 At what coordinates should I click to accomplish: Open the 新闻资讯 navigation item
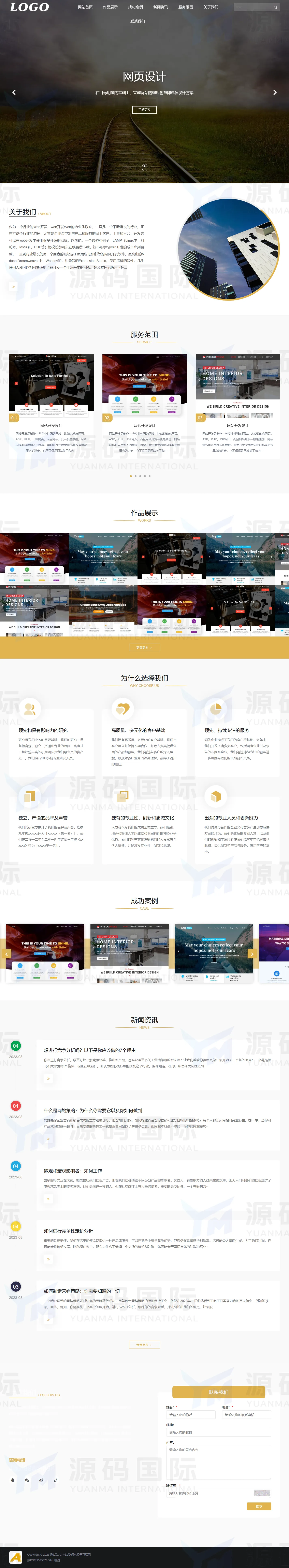click(161, 7)
